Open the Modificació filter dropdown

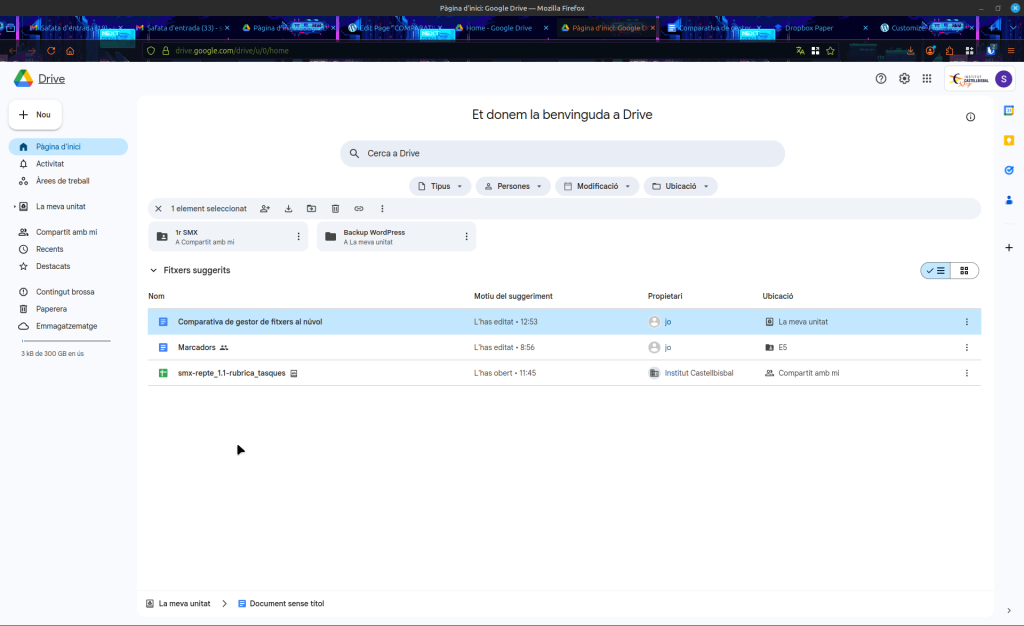[599, 186]
